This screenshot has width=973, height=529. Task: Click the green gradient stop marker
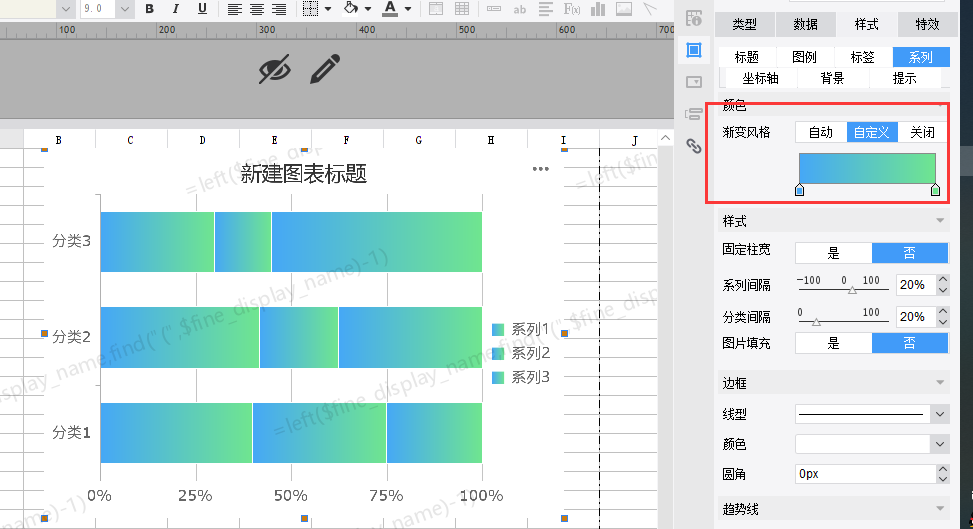[935, 190]
